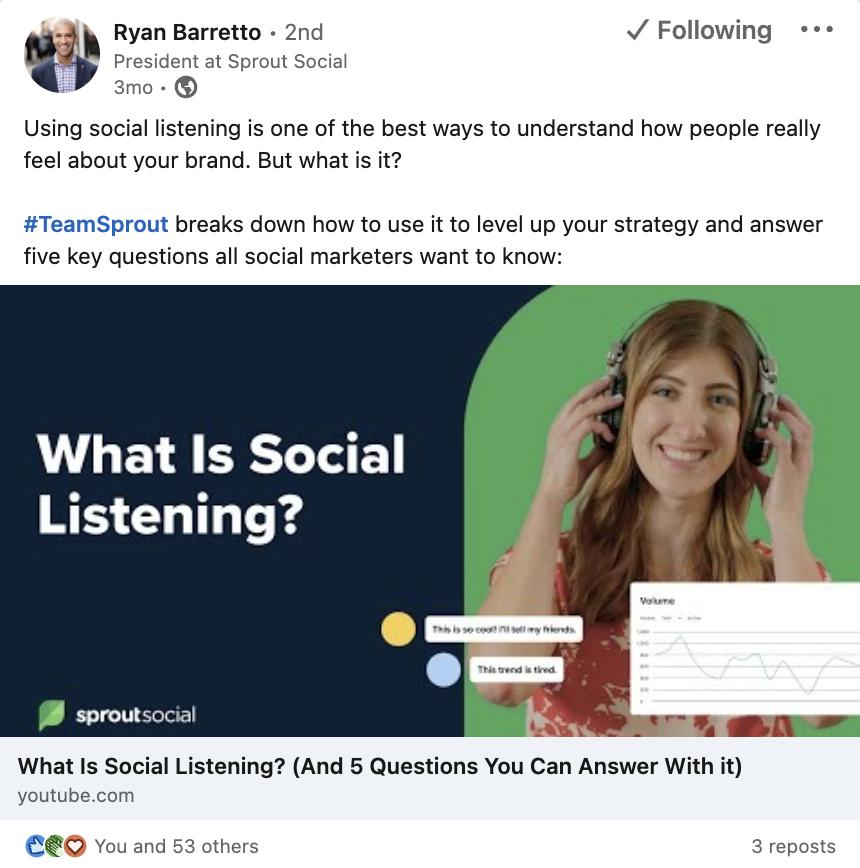The height and width of the screenshot is (868, 860).
Task: Click "President at Sprout Social" headline
Action: click(230, 61)
